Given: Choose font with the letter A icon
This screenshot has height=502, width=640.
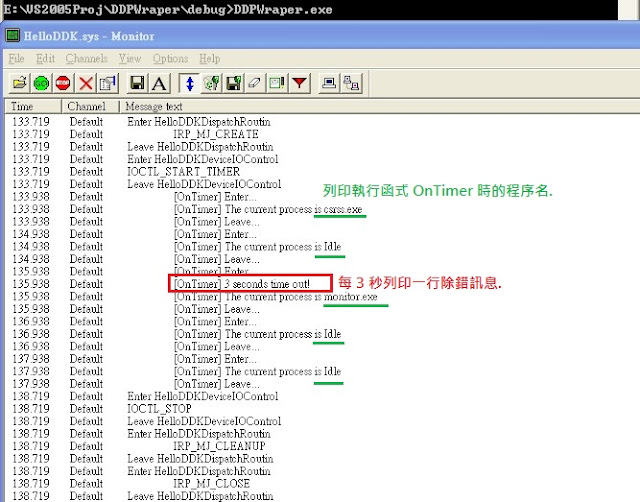Looking at the screenshot, I should [159, 83].
